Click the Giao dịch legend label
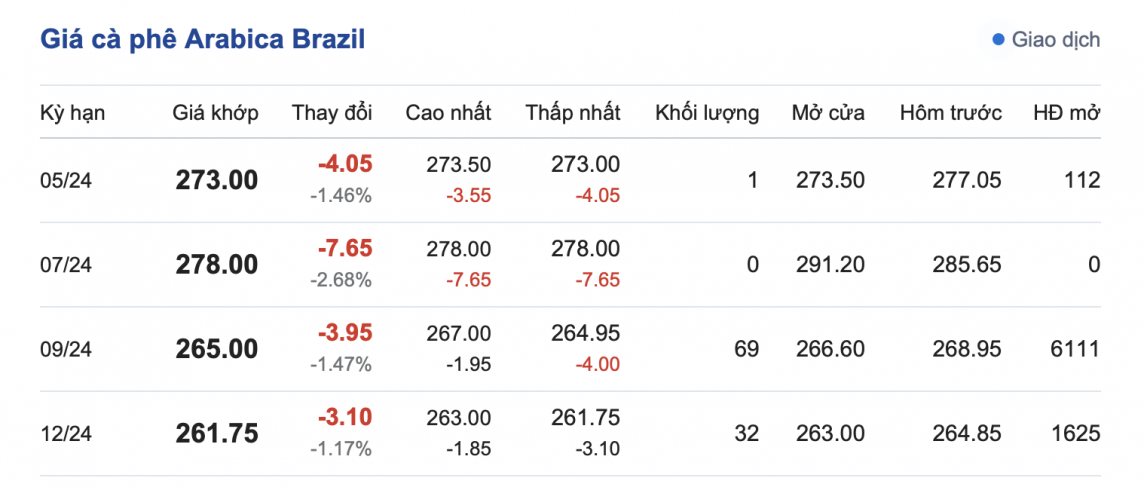1144x487 pixels. [x=1056, y=40]
